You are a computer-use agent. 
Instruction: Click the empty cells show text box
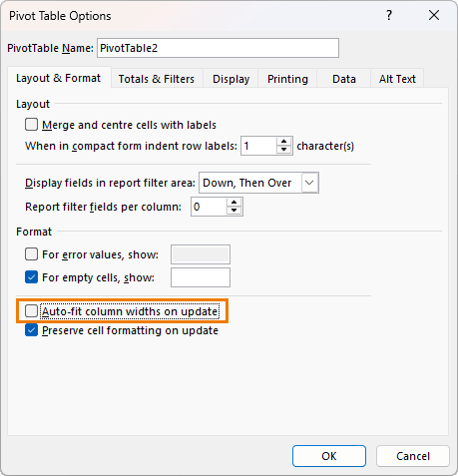200,277
